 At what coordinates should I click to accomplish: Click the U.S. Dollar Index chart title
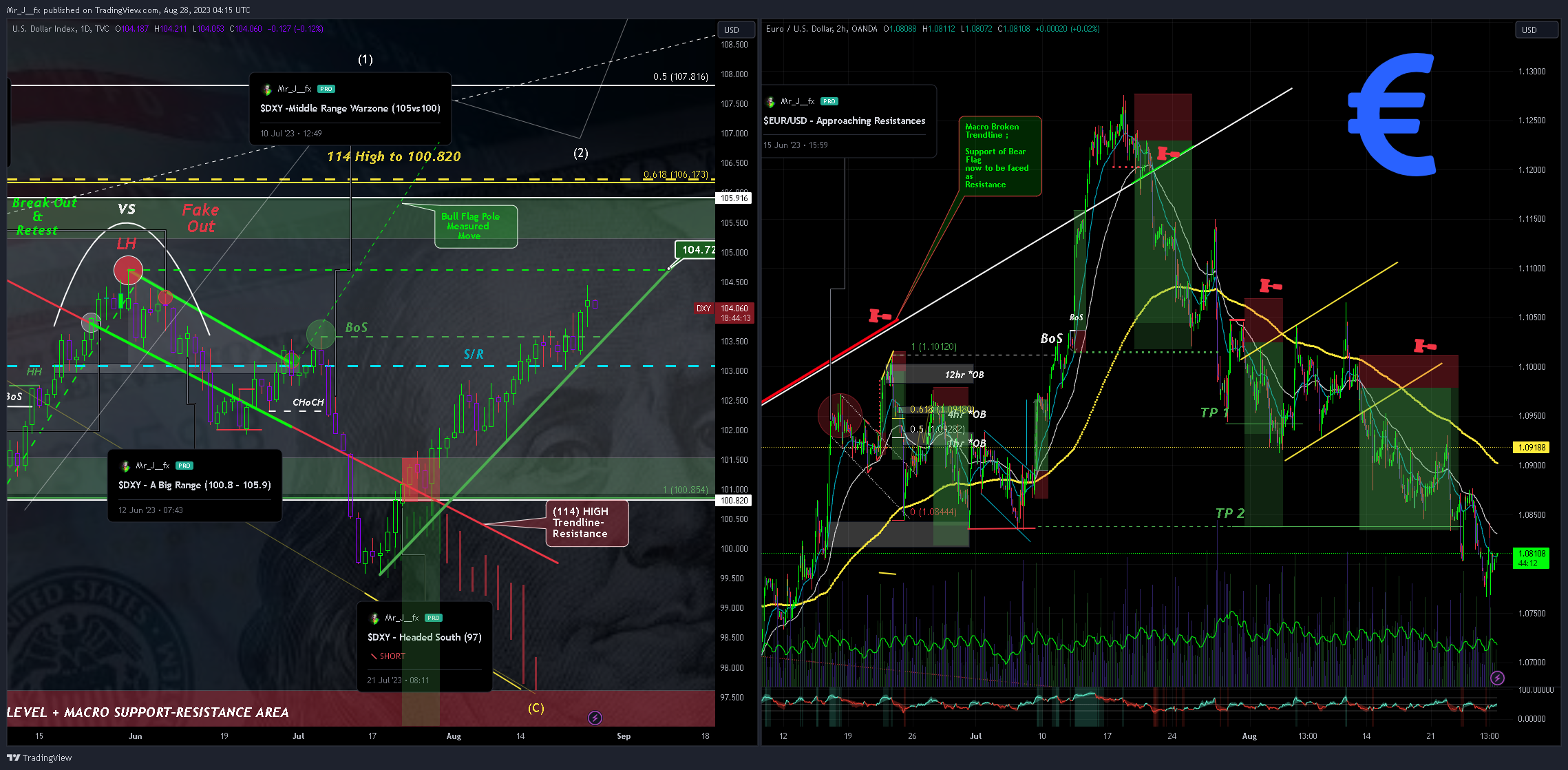coord(61,29)
